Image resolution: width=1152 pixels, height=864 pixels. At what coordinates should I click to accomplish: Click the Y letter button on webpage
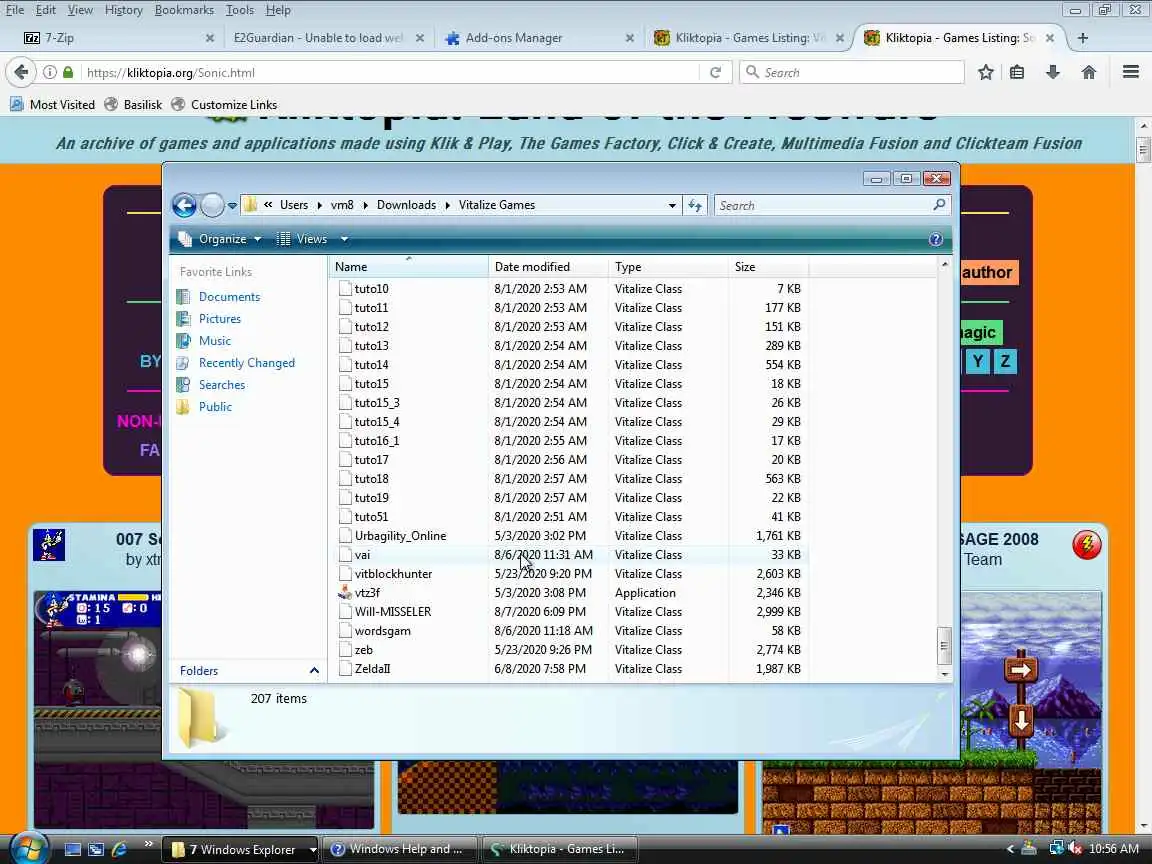pos(977,361)
